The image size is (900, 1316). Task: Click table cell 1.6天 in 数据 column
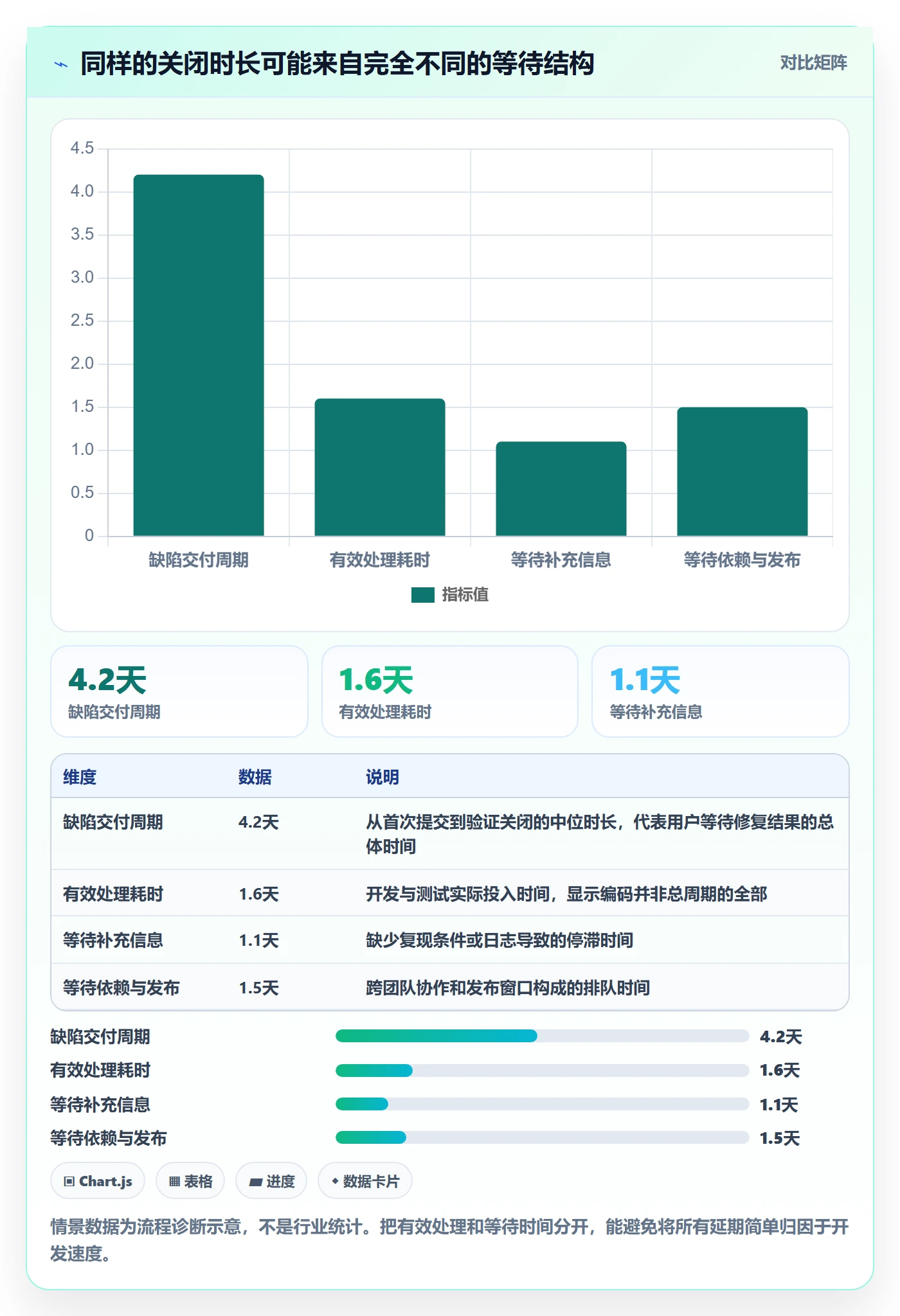pos(258,894)
